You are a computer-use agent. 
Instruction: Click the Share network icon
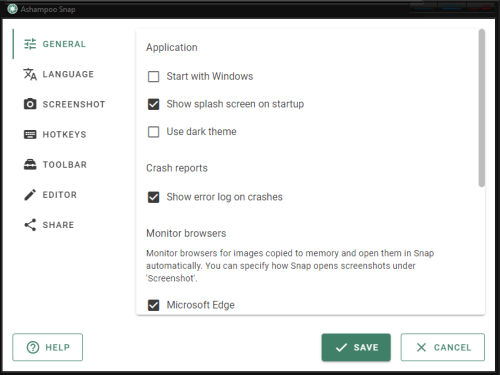coord(30,225)
